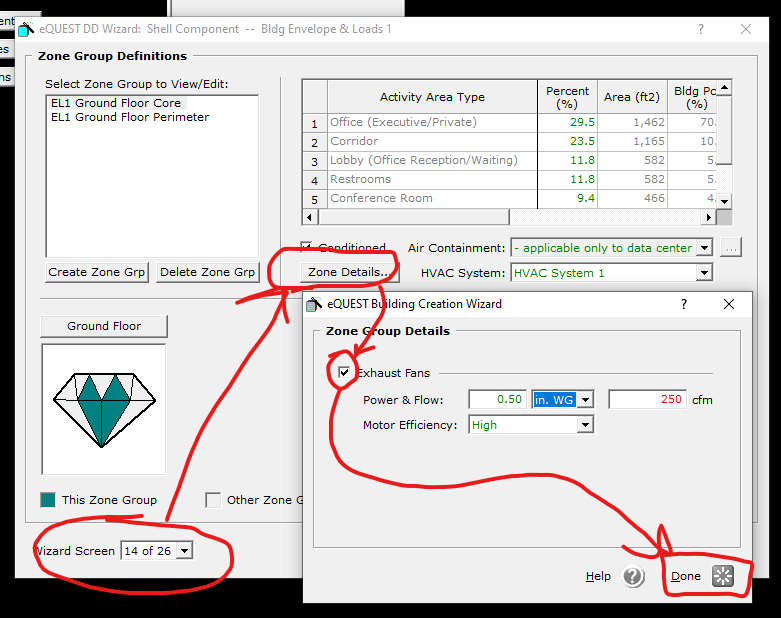Click the exhaust flow 250 cfm field

[x=647, y=399]
